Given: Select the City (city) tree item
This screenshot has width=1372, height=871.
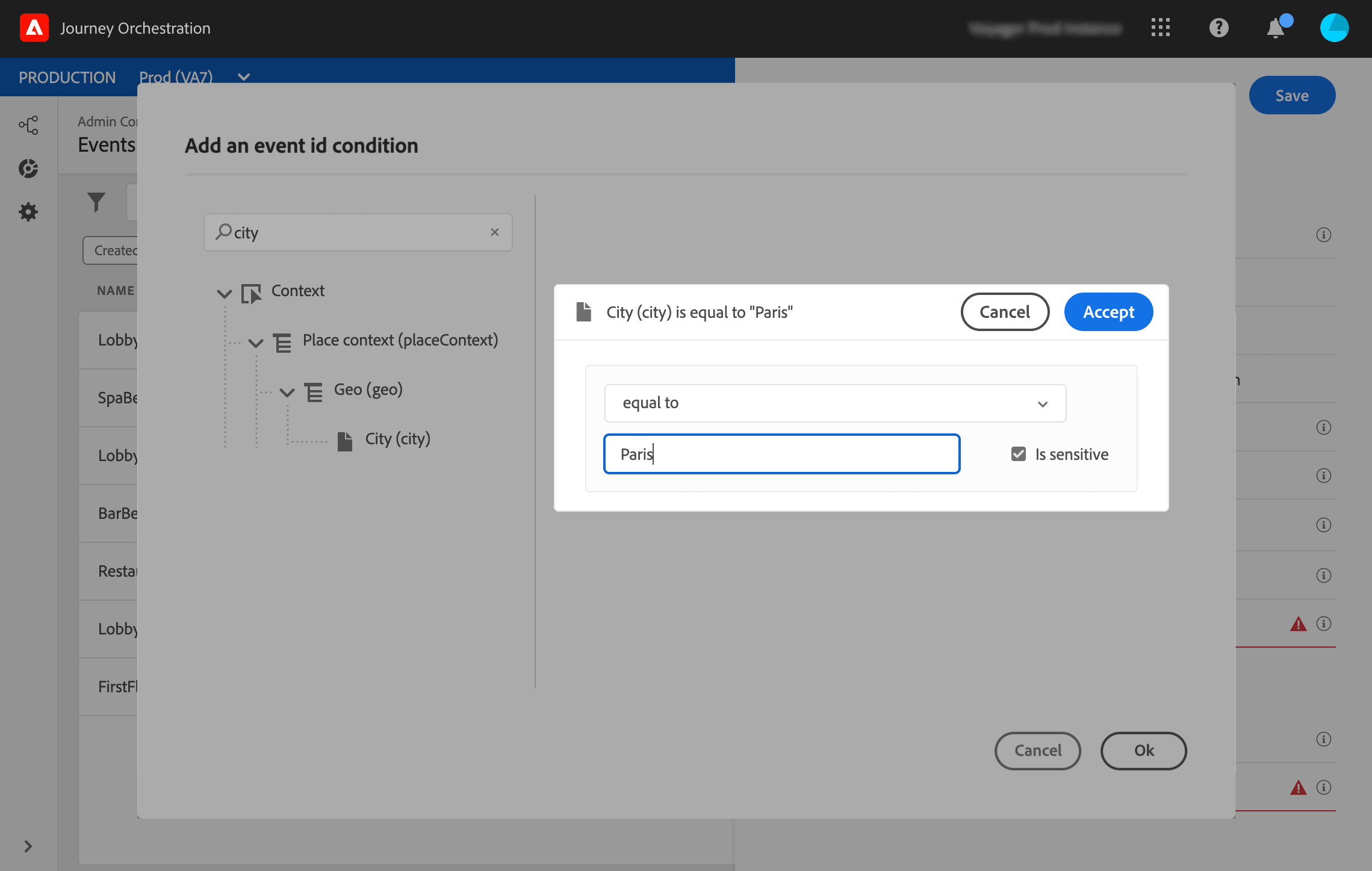Looking at the screenshot, I should pyautogui.click(x=397, y=439).
